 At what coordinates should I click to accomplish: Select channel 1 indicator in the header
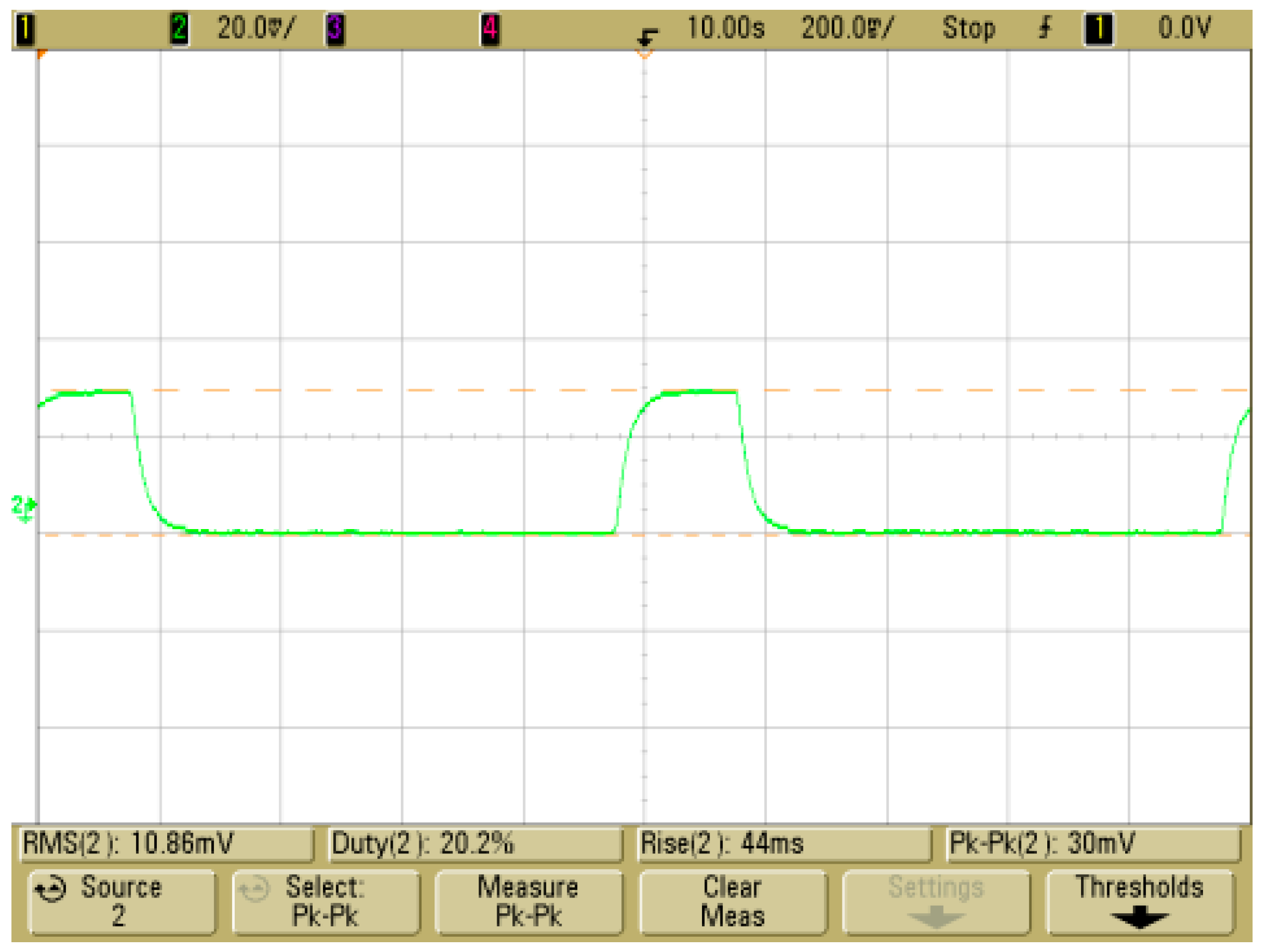[x=25, y=28]
